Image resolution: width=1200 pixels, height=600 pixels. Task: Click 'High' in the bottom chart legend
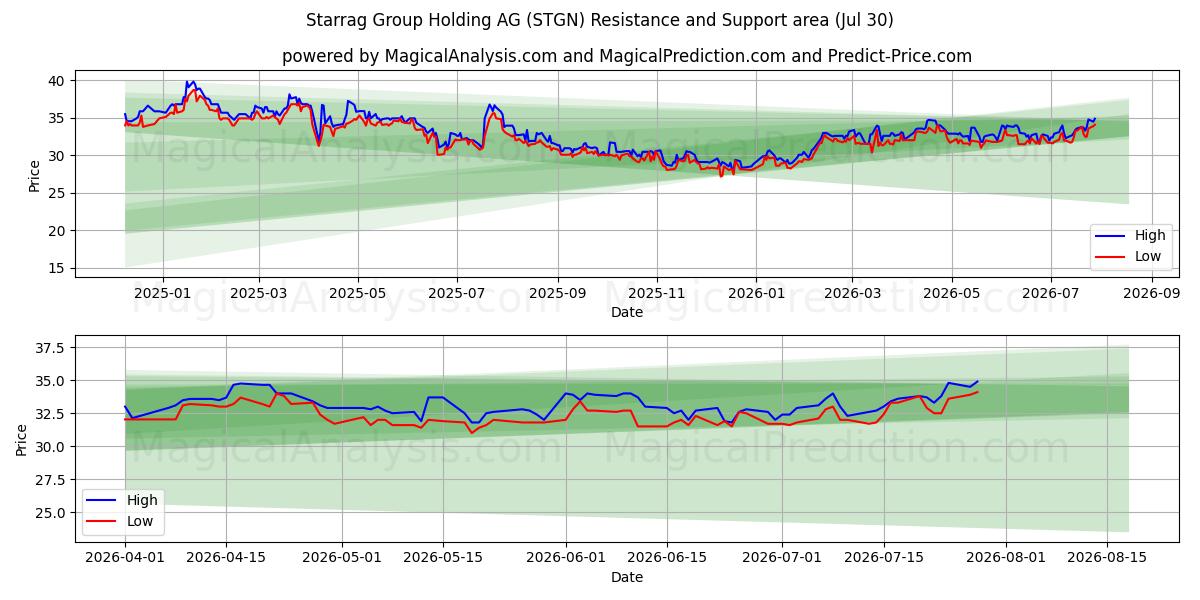141,500
